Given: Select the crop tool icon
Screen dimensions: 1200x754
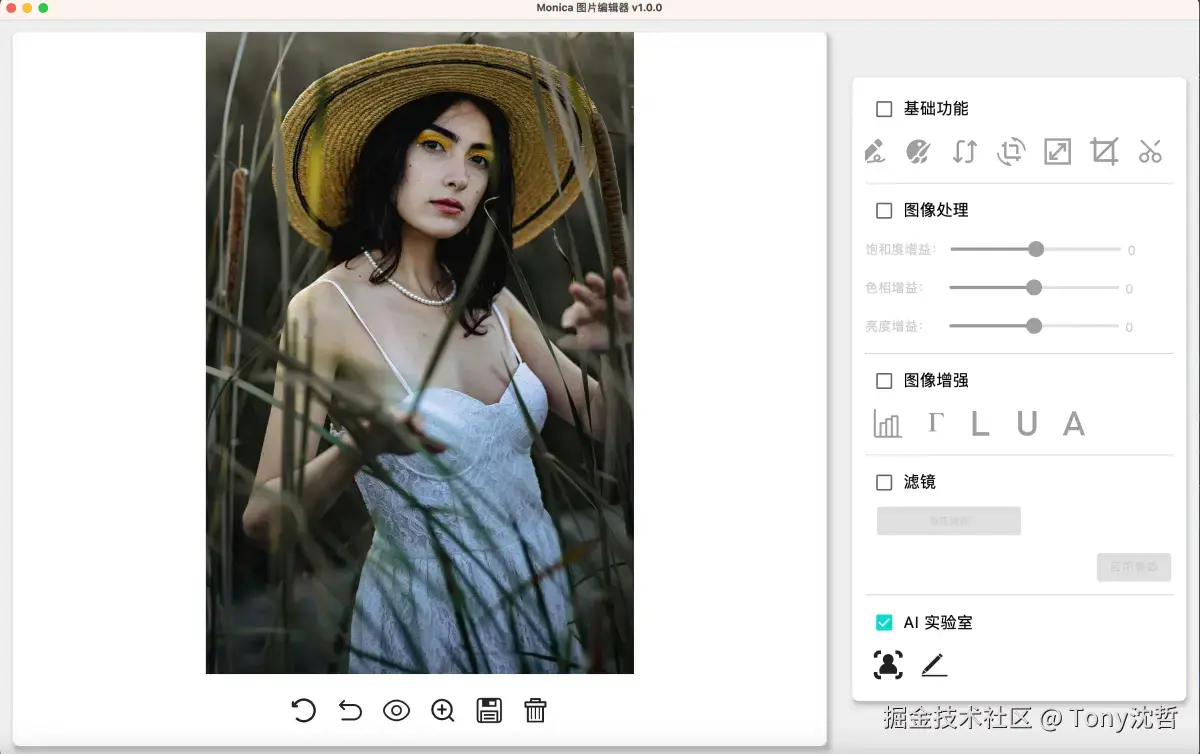Looking at the screenshot, I should (1104, 152).
